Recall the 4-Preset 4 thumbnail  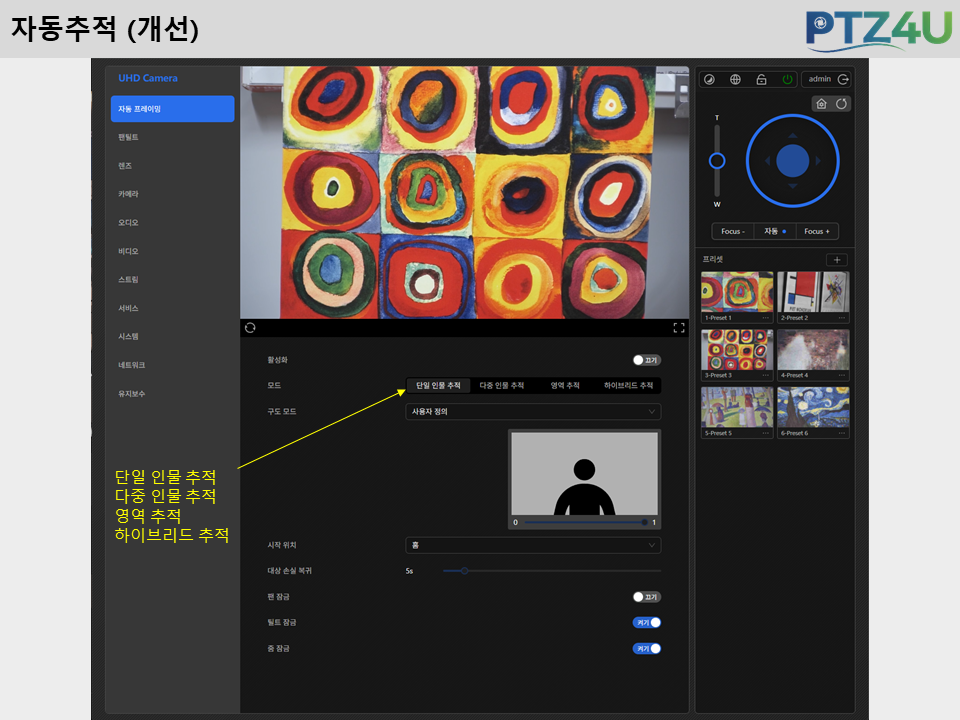coord(813,350)
